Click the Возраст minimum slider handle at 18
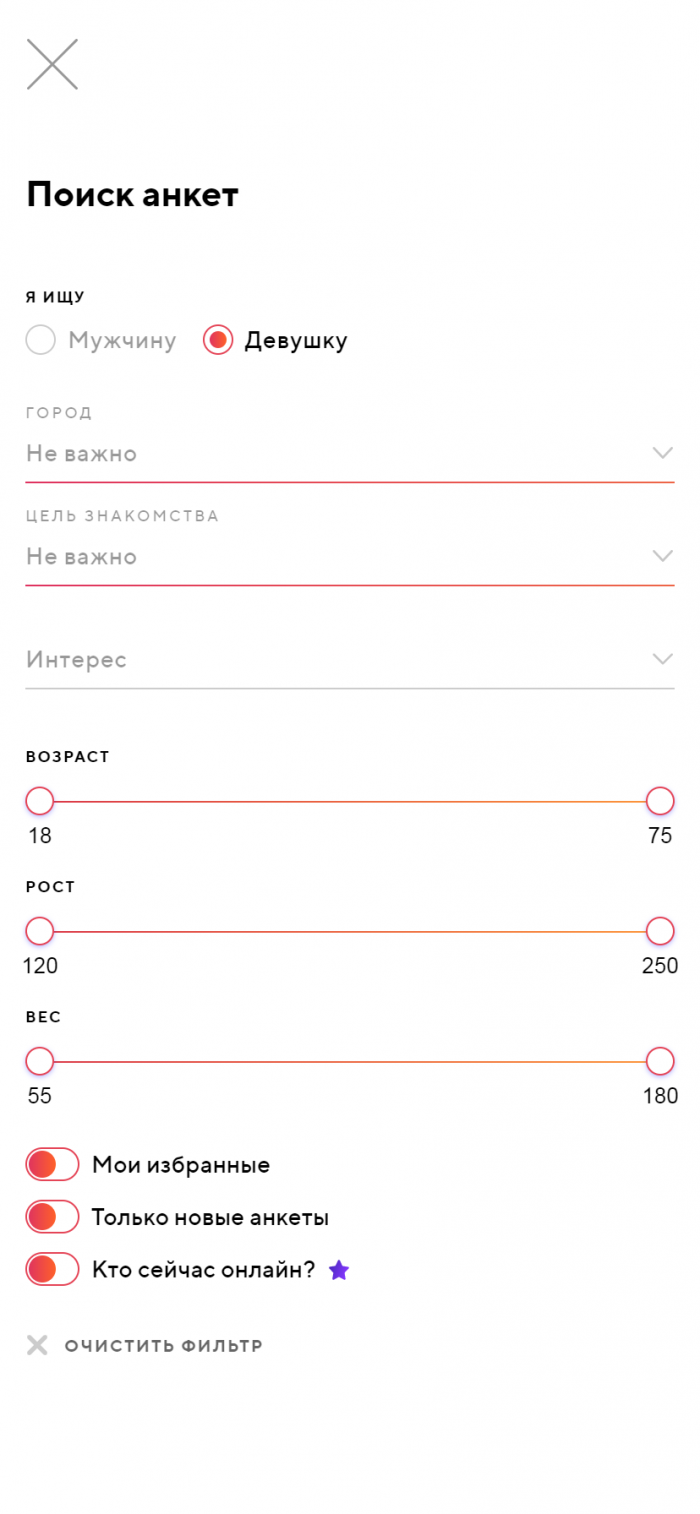700x1514 pixels. coord(40,801)
